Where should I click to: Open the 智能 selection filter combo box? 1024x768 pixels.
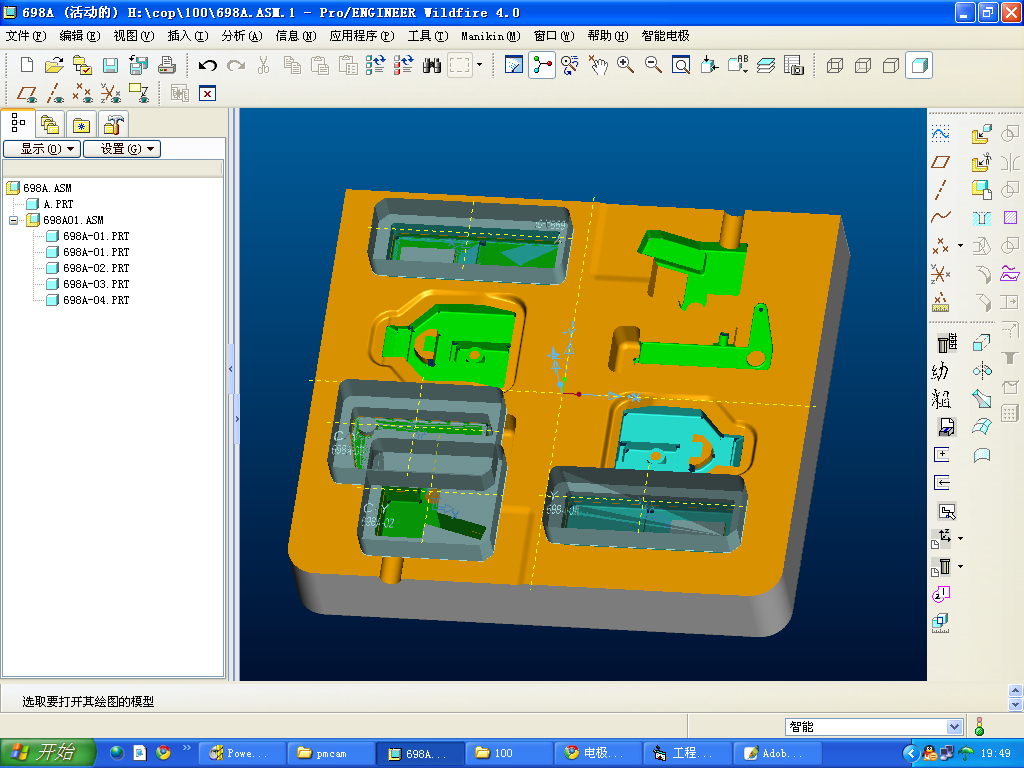(x=874, y=727)
